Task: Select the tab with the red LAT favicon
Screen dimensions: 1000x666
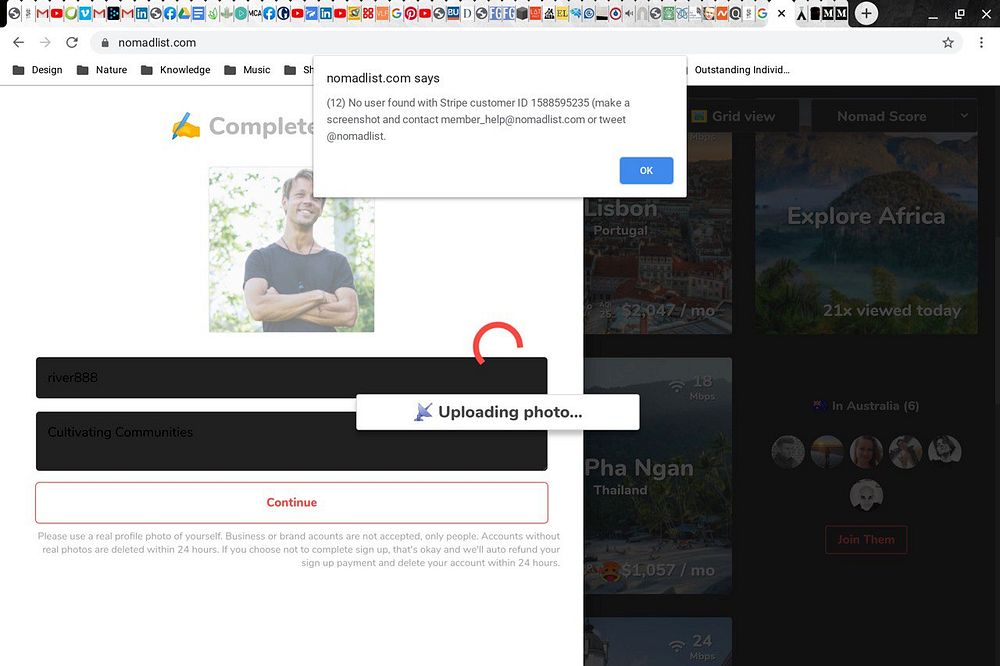Action: pos(535,13)
